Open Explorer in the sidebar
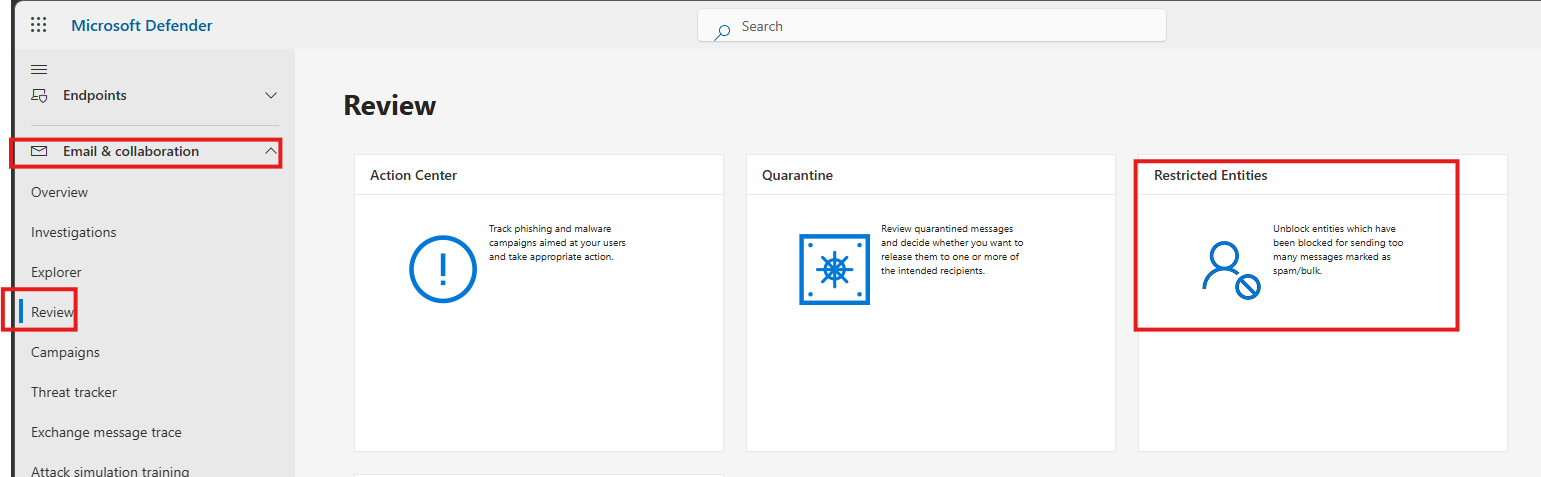 (56, 272)
